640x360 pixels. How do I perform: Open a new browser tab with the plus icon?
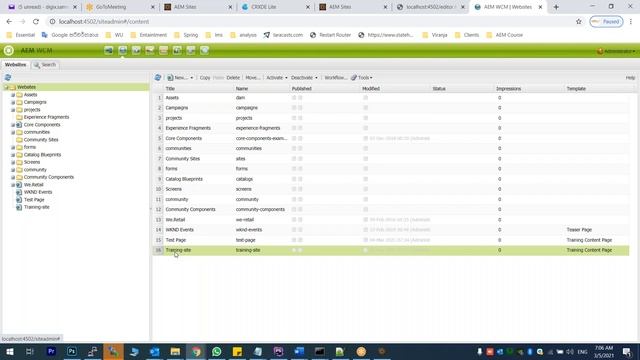pos(556,7)
